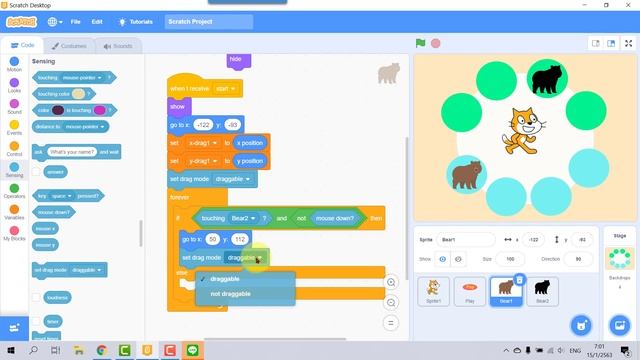
Task: Select the Sound block category
Action: click(14, 107)
